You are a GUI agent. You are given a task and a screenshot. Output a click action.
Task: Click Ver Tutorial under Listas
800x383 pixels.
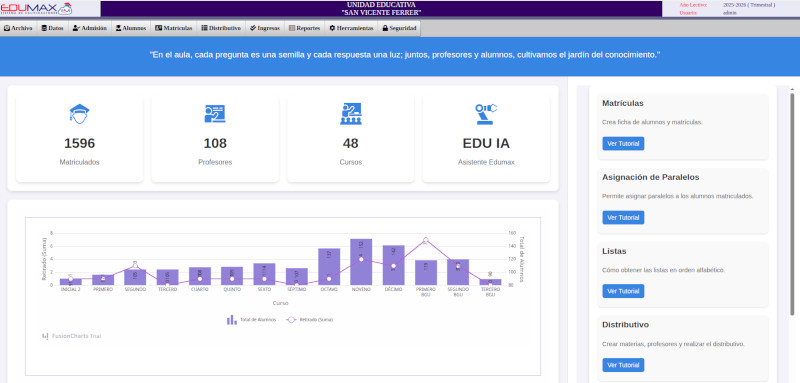pyautogui.click(x=623, y=291)
